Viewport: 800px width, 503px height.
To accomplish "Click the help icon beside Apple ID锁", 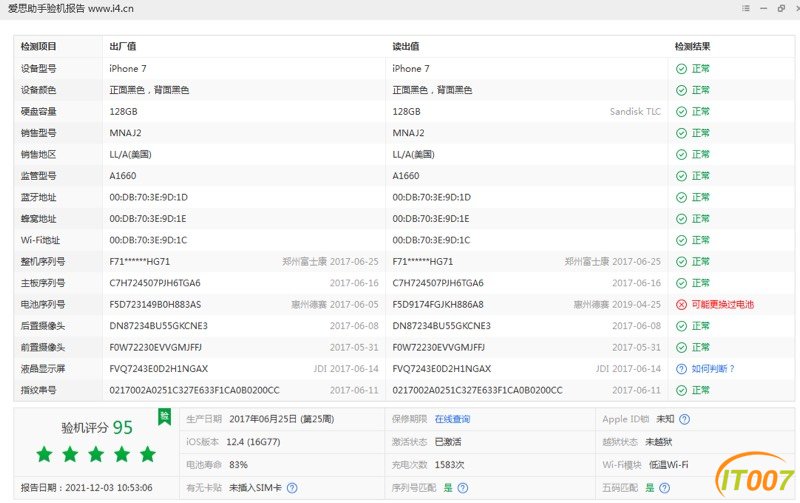I will pos(685,419).
